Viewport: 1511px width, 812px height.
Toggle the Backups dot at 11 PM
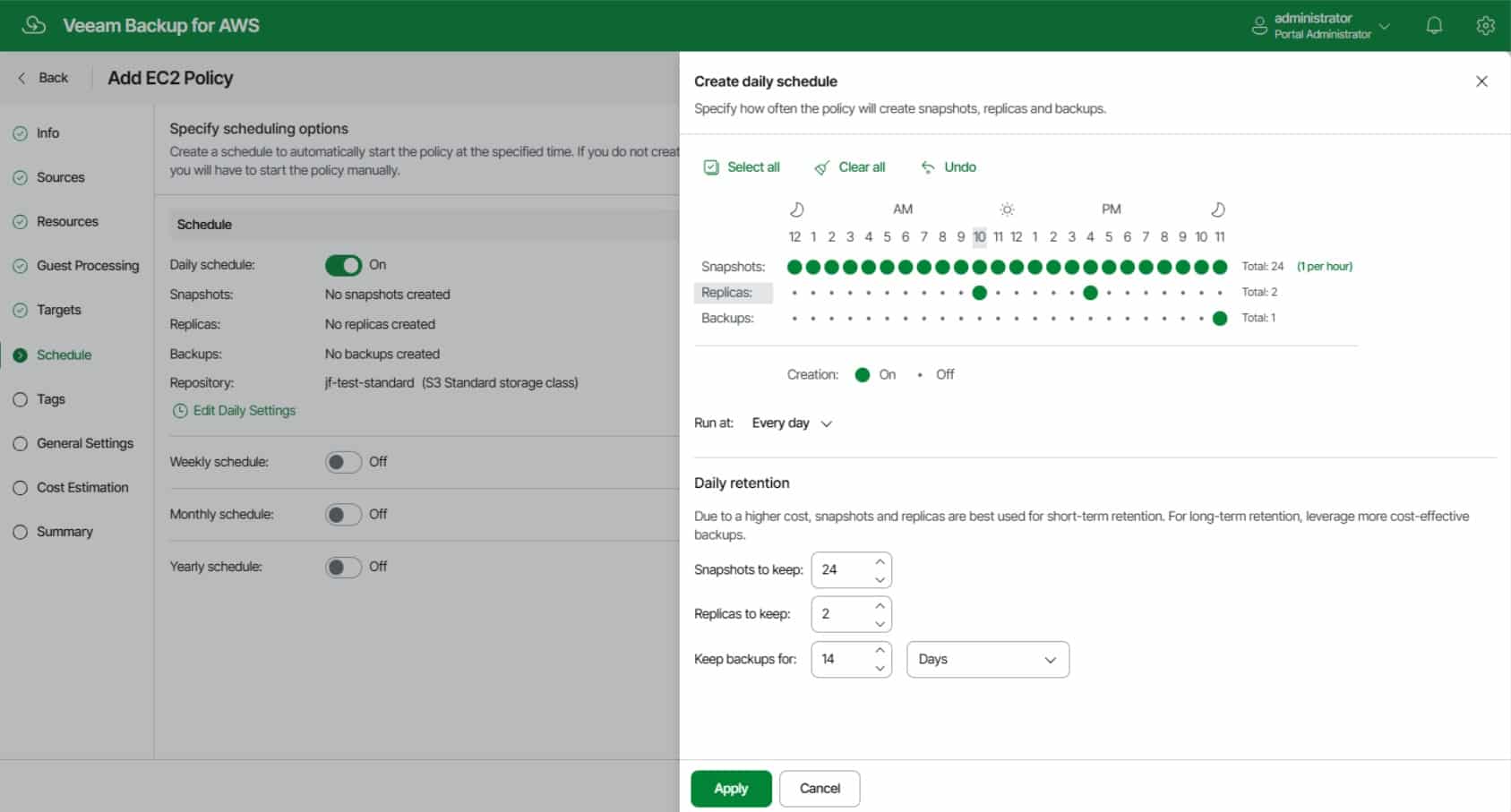point(1219,319)
